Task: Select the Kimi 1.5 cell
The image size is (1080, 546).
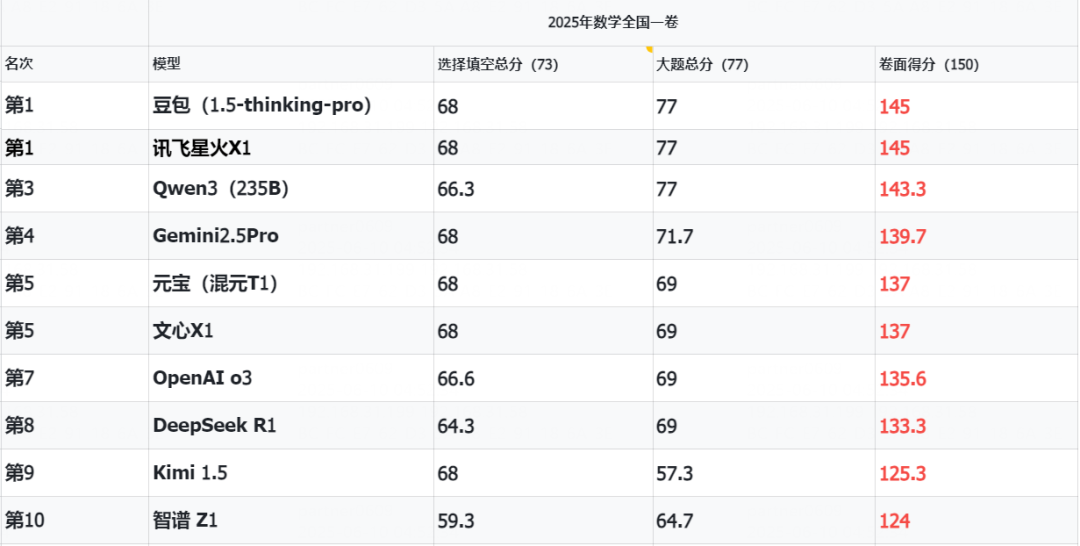Action: click(291, 473)
